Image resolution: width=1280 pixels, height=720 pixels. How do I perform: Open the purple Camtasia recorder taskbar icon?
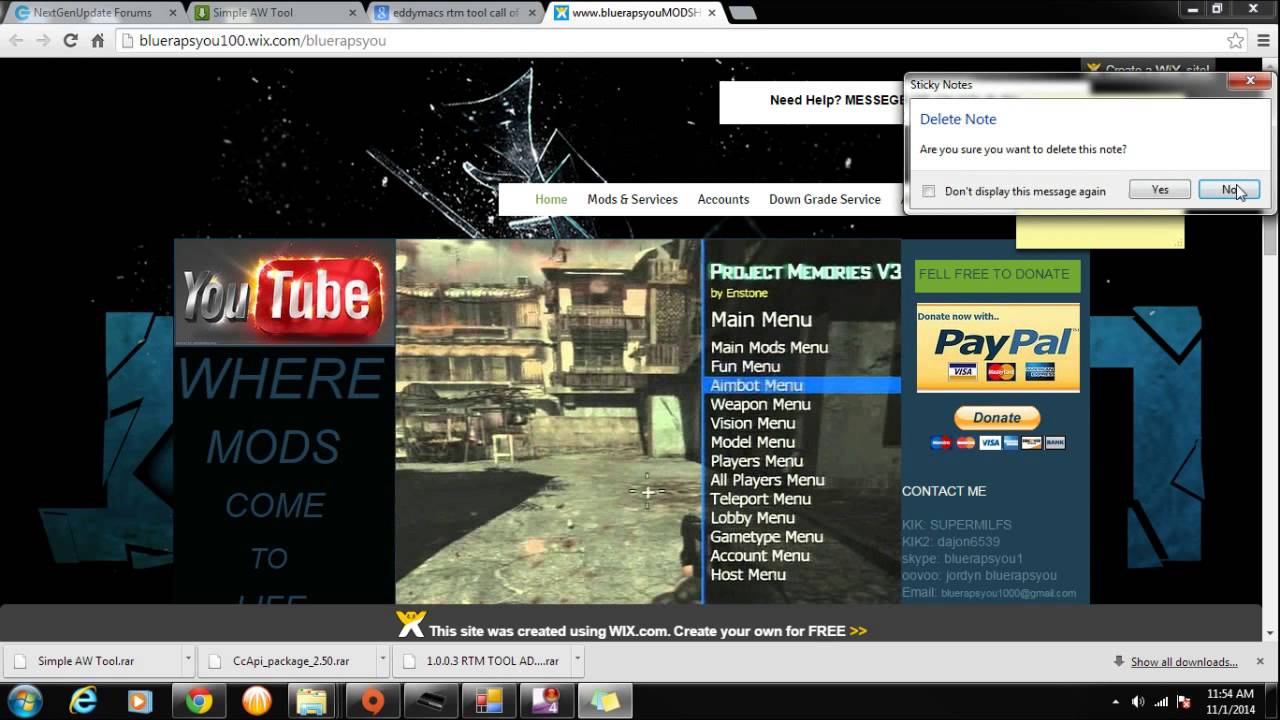(547, 701)
